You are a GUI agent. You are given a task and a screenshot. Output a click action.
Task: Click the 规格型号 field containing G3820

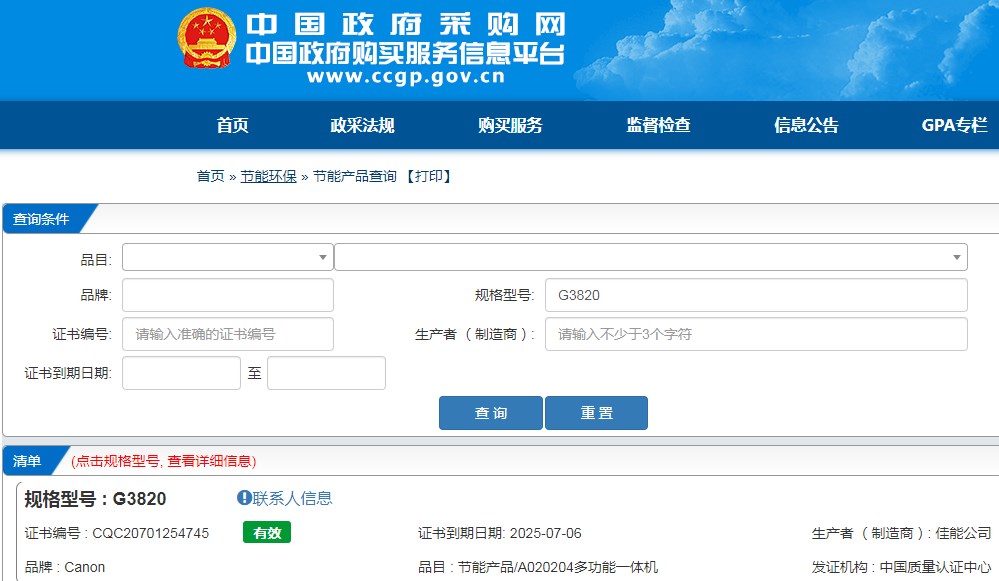point(755,295)
